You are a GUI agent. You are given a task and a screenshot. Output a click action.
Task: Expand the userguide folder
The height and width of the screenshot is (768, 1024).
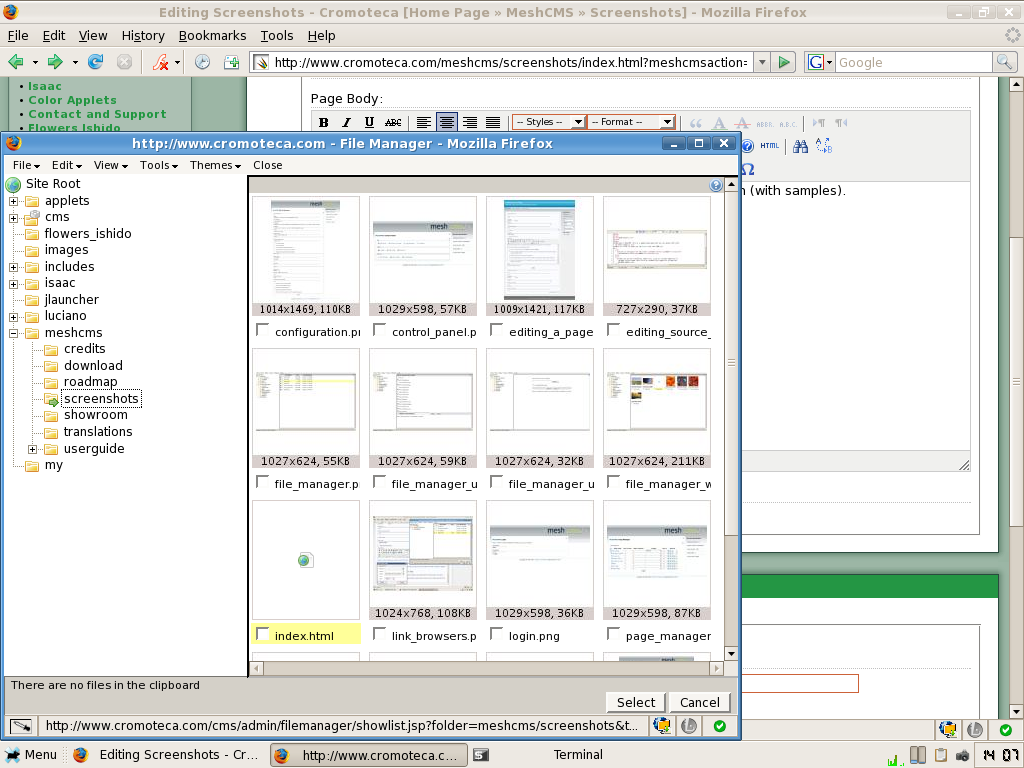pyautogui.click(x=32, y=449)
